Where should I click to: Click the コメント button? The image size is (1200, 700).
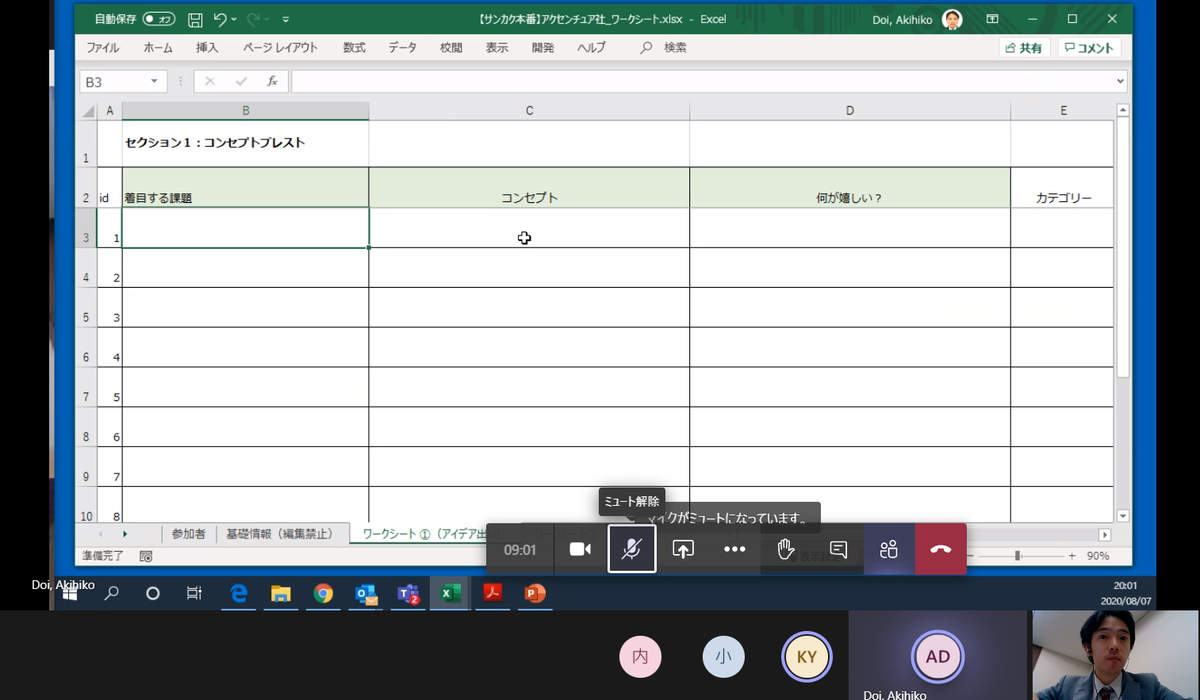point(1089,48)
